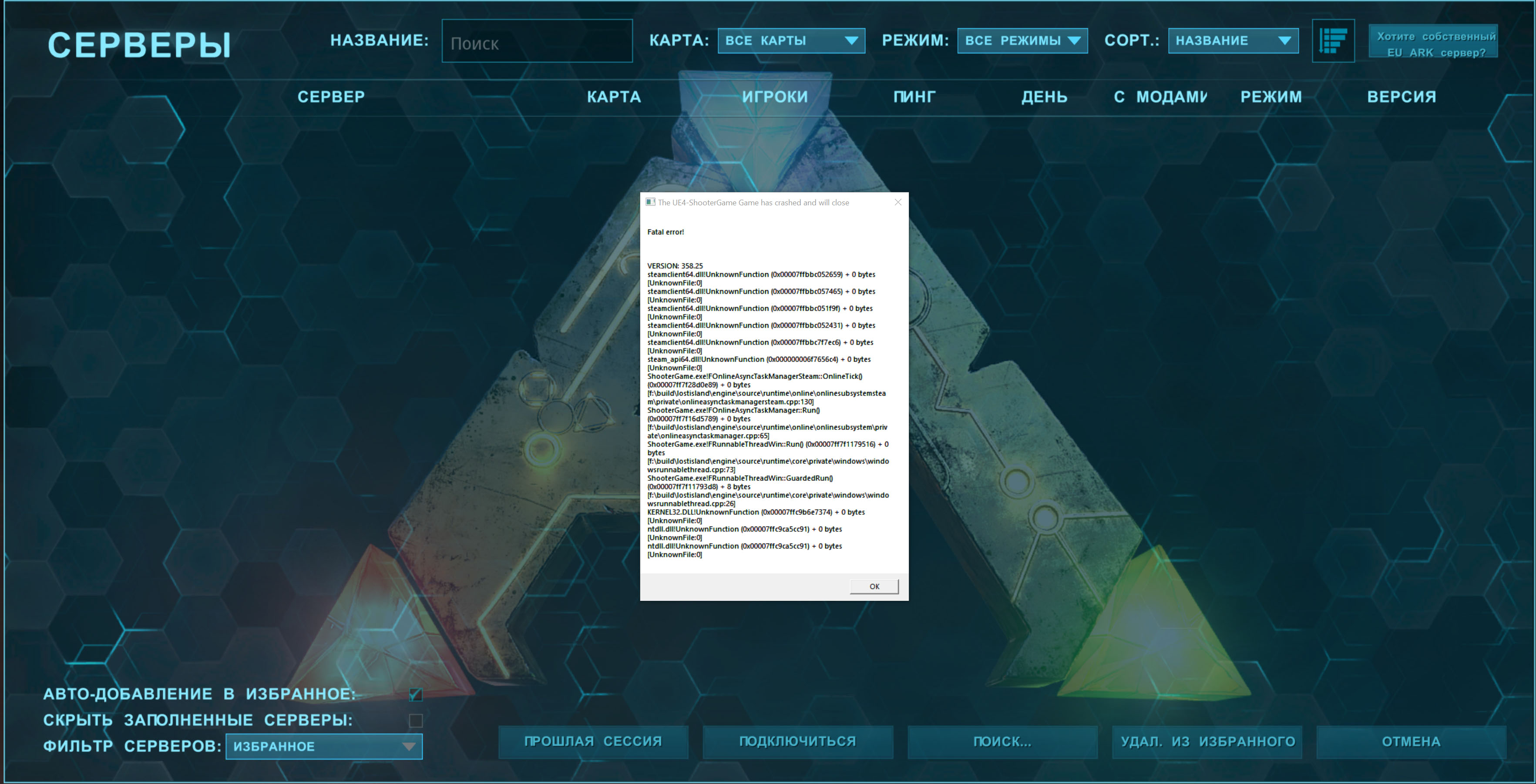Click the АВТО-ДОБАВЛЕНИЕ В ИЗБРАННОЕ label
Screen dimensions: 1536x784
click(199, 694)
